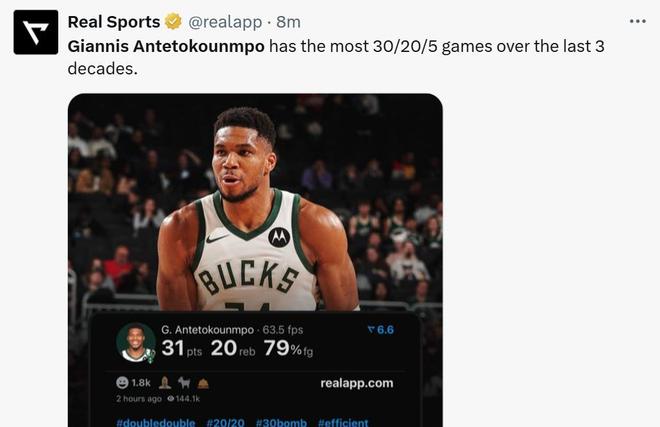Click the realapp.com text on card
The image size is (660, 427).
(356, 382)
